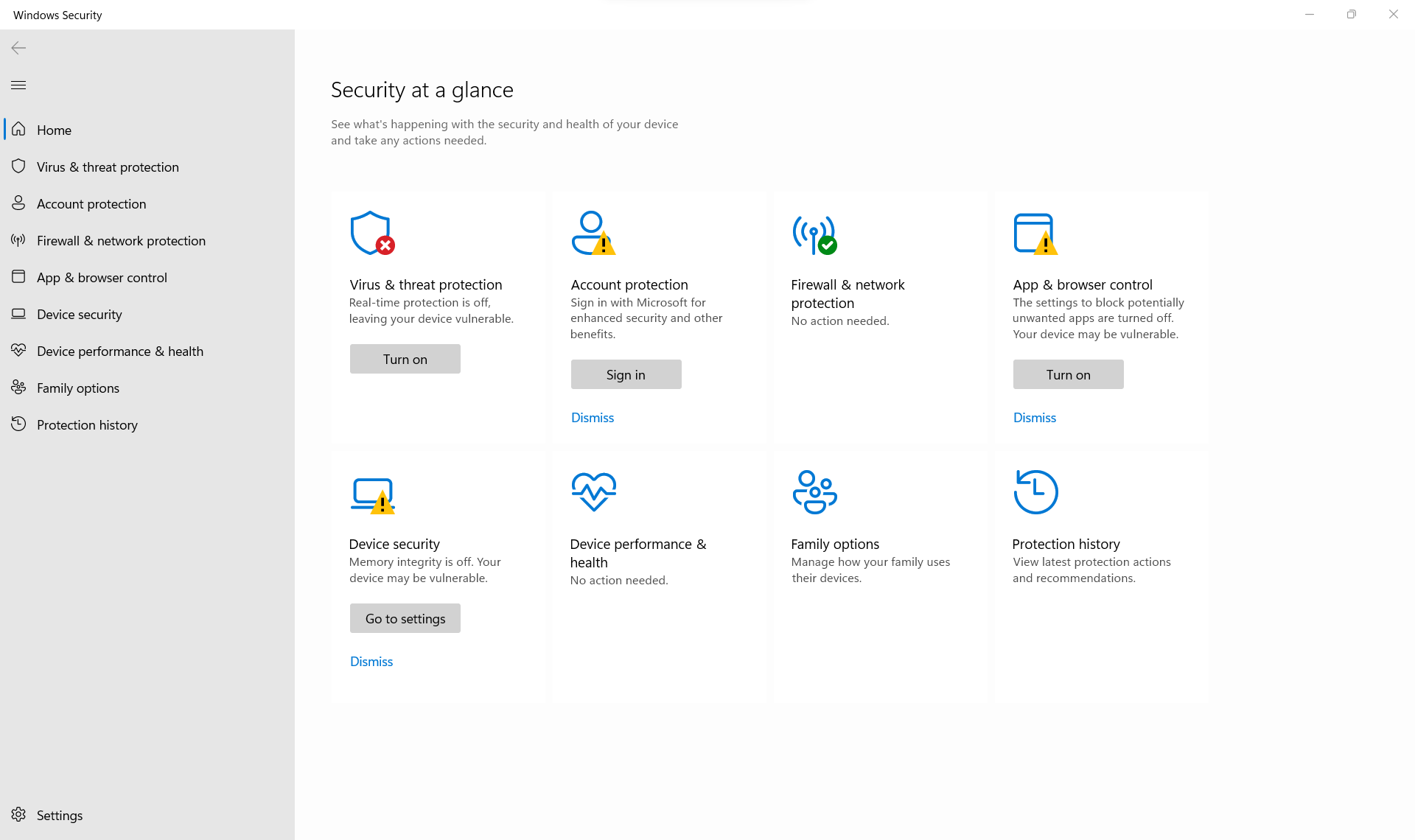Open Virus & threat protection sidebar item
Screen dimensions: 1415x840
pos(147,167)
